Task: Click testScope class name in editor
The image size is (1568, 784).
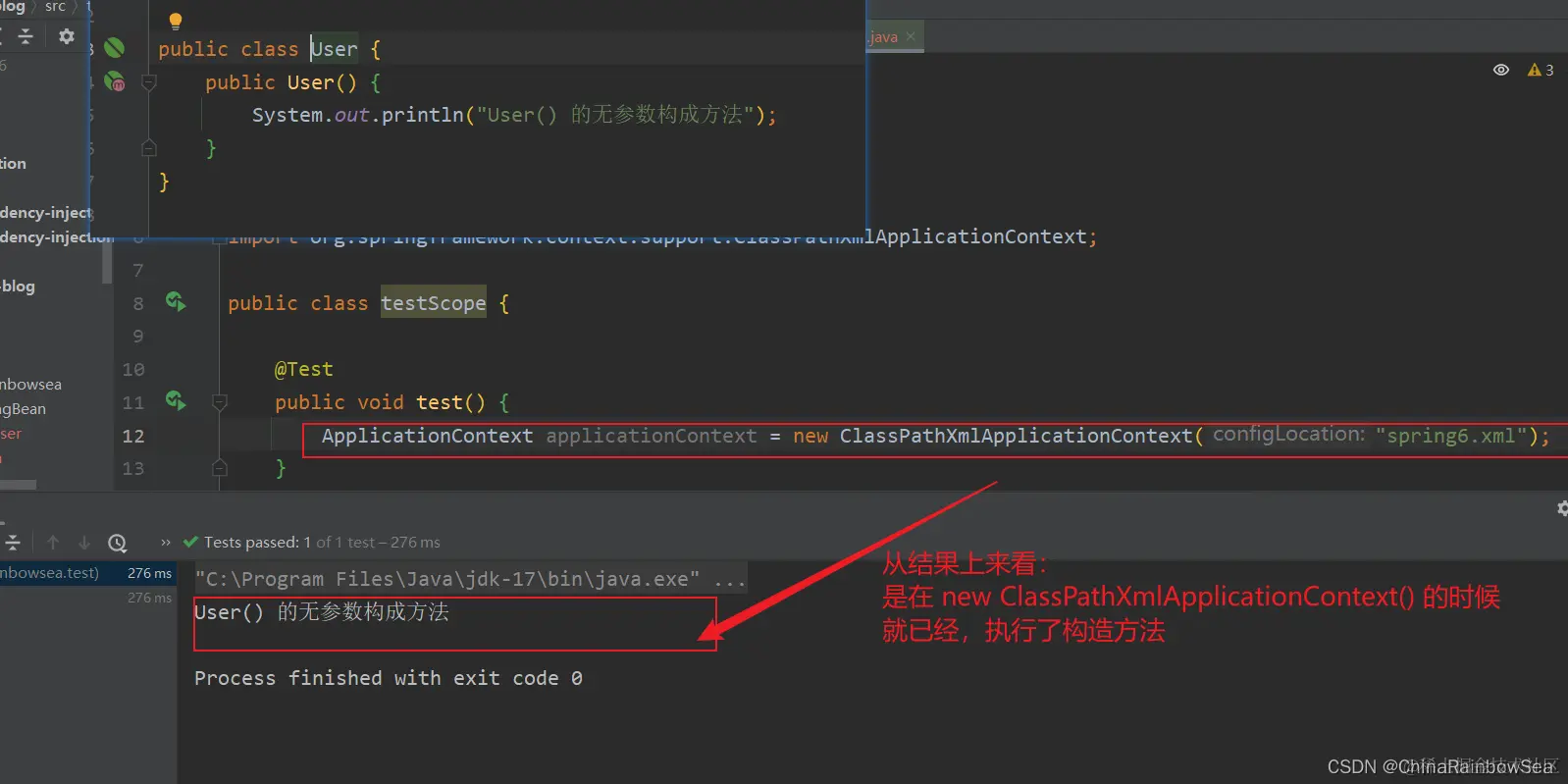Action: (433, 303)
